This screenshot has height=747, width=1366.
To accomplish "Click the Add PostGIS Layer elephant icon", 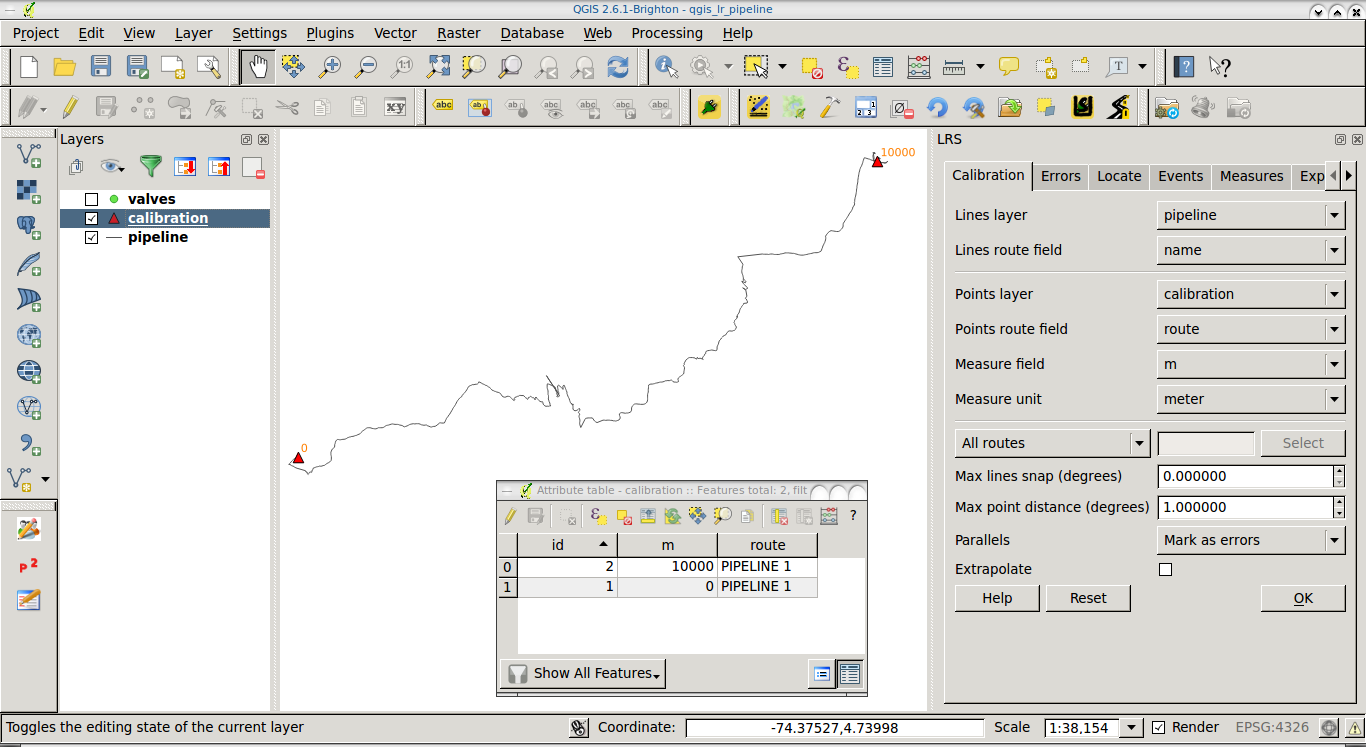I will point(29,227).
